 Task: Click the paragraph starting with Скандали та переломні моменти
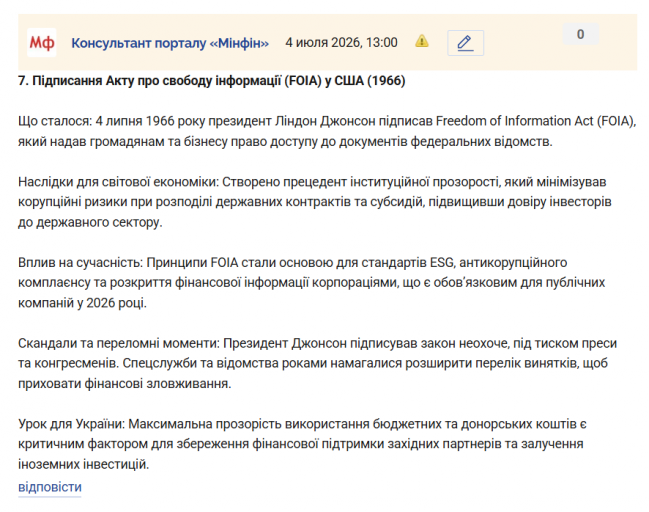click(x=317, y=363)
